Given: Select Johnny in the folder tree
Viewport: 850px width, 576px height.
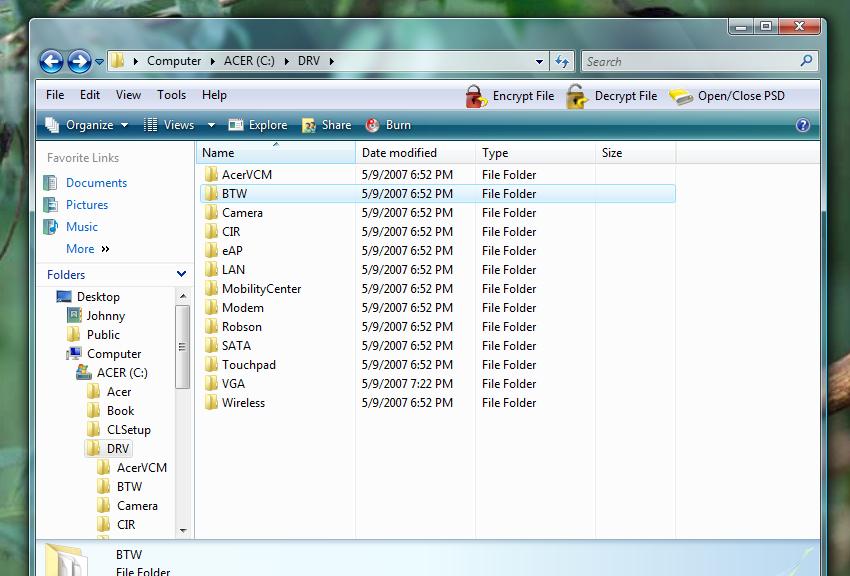Looking at the screenshot, I should pos(106,316).
